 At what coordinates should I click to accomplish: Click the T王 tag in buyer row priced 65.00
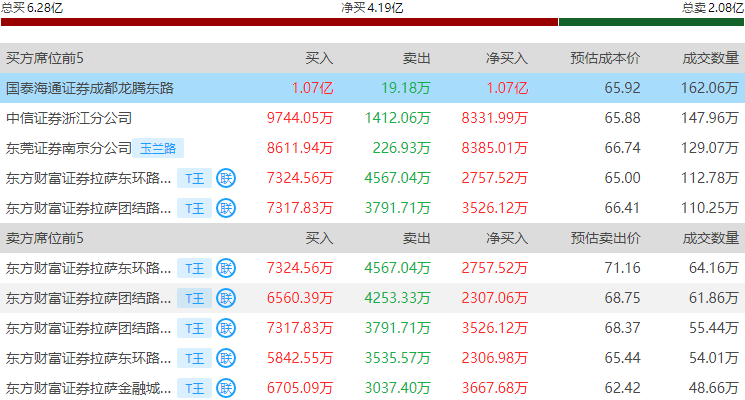194,179
